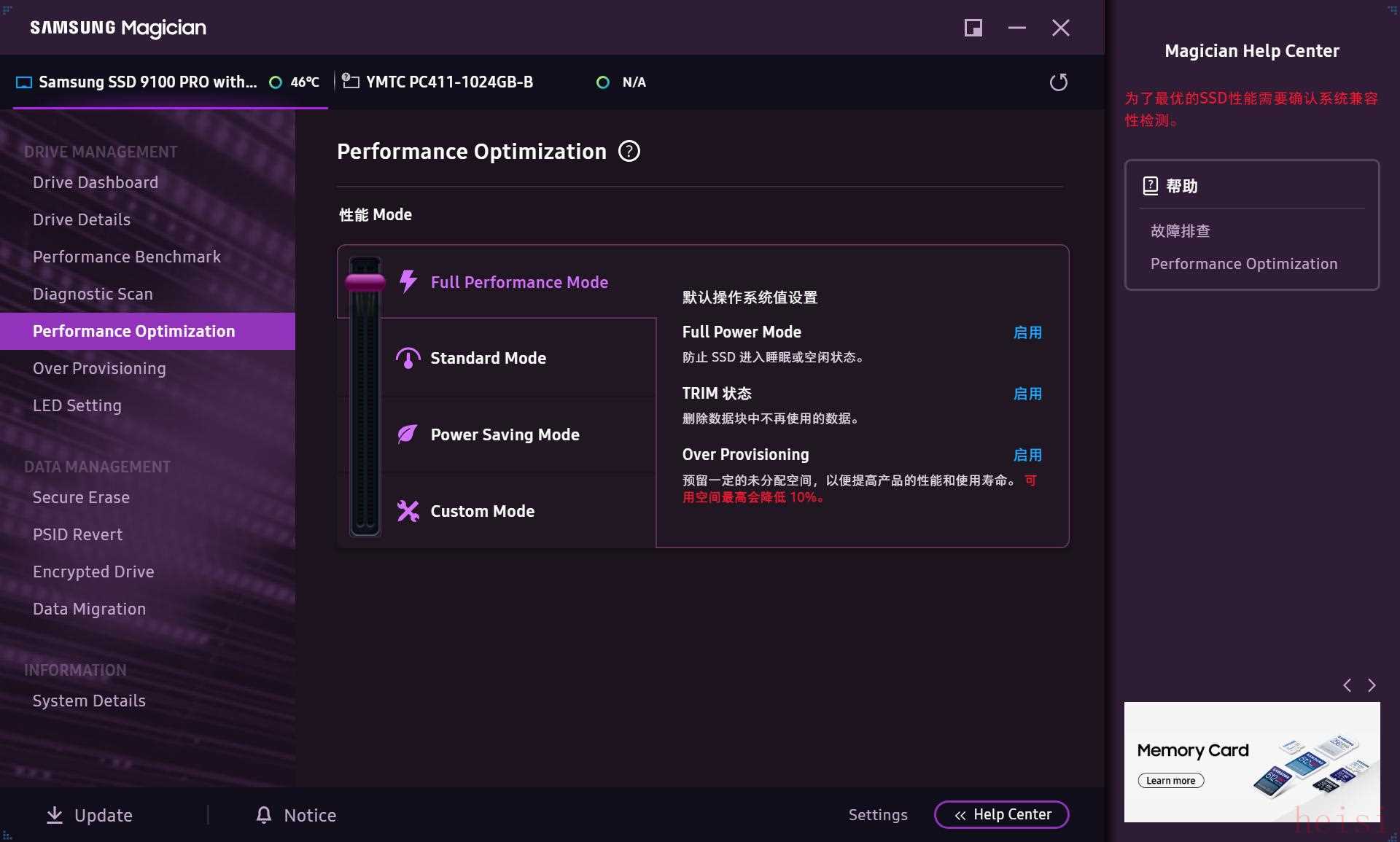Switch to YMTC PC411-1024GB-B drive tab
The image size is (1400, 842).
(449, 82)
